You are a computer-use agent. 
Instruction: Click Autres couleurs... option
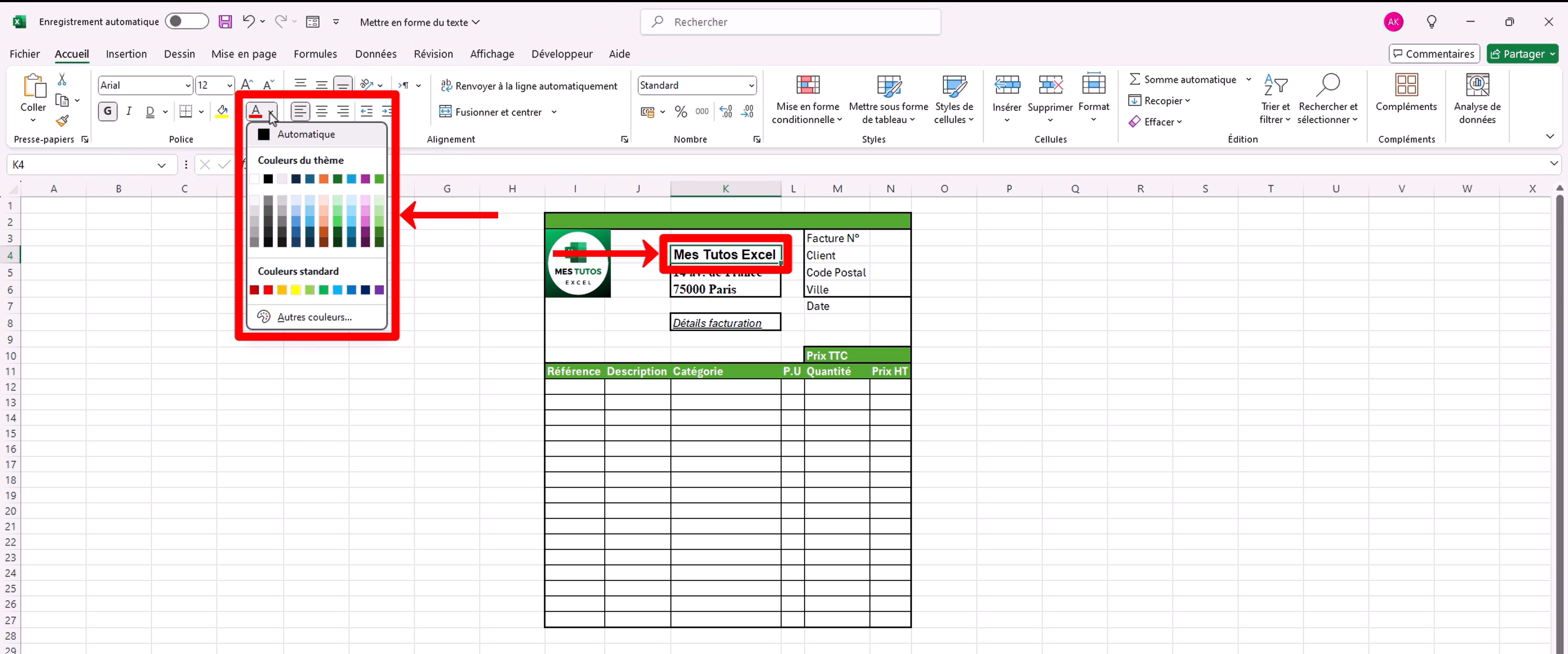[x=314, y=317]
